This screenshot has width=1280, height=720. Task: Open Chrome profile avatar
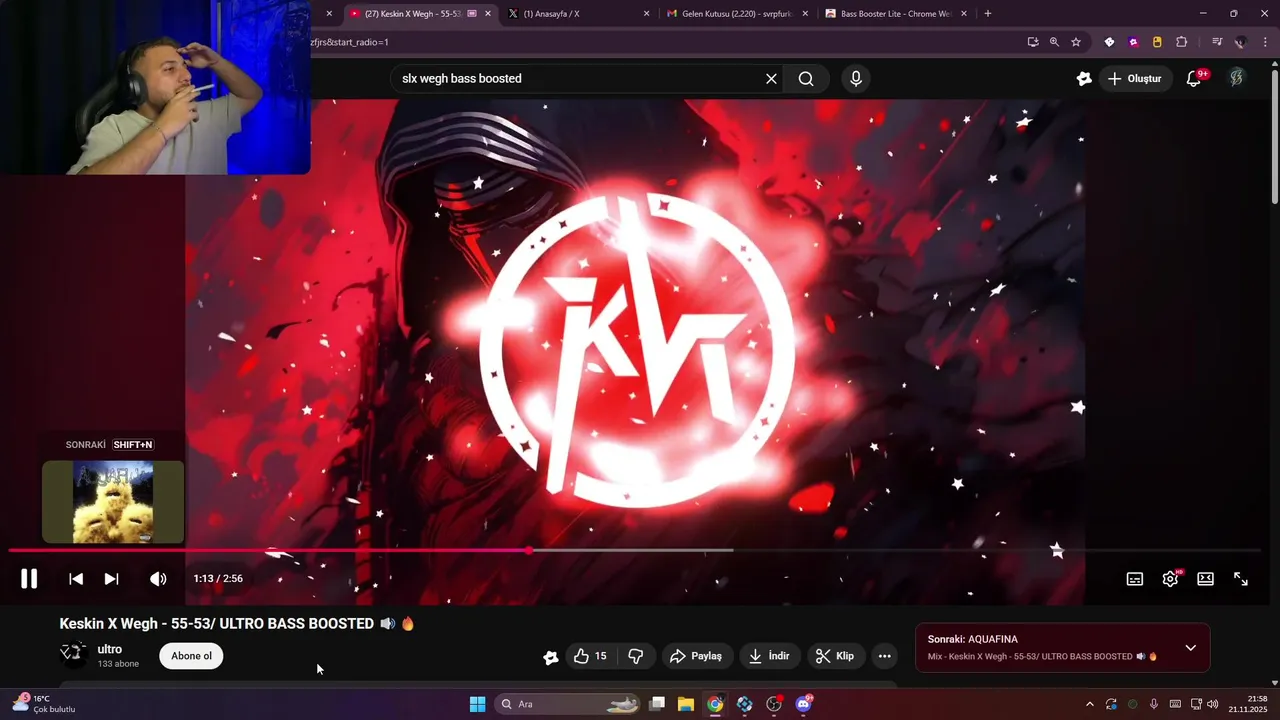[1241, 42]
